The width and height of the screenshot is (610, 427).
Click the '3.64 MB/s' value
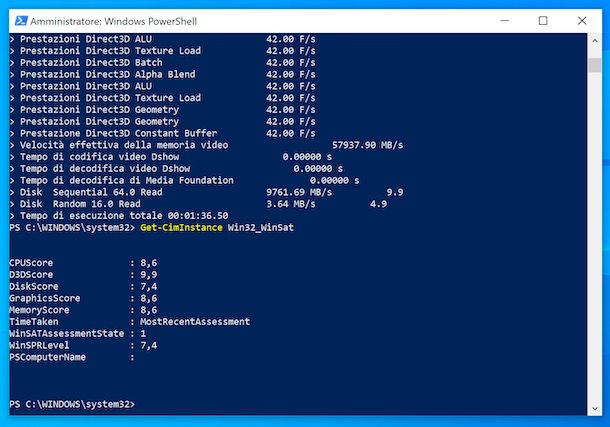291,204
